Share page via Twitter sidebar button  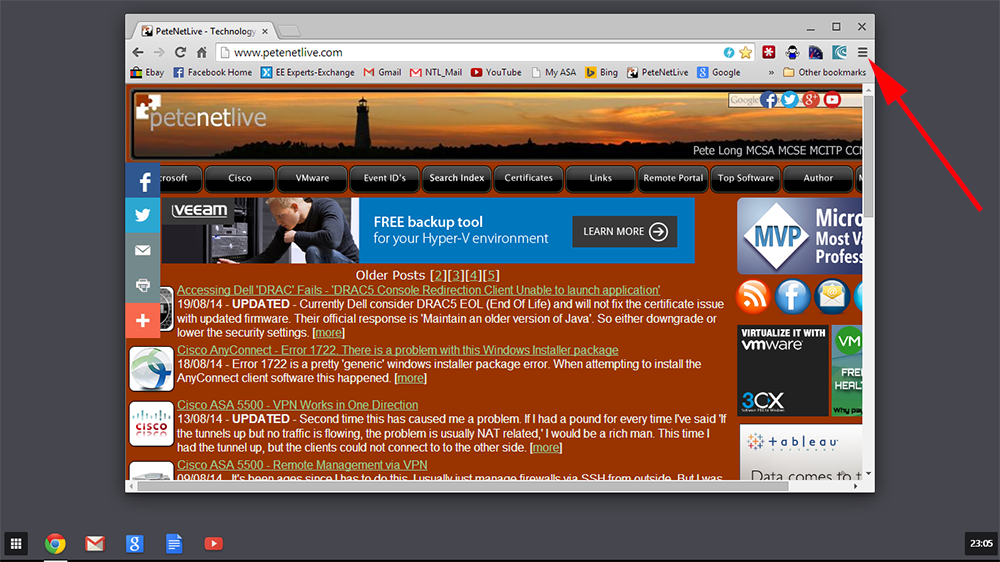point(143,215)
